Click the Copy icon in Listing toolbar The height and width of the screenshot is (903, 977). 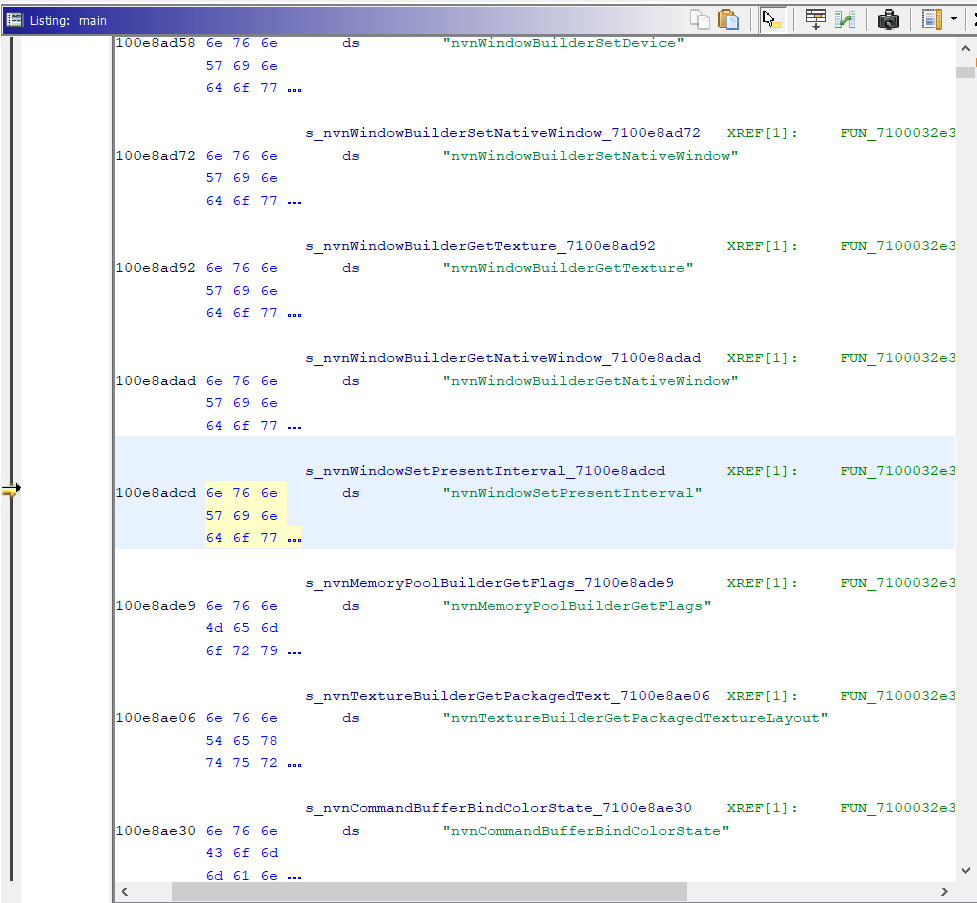(700, 20)
